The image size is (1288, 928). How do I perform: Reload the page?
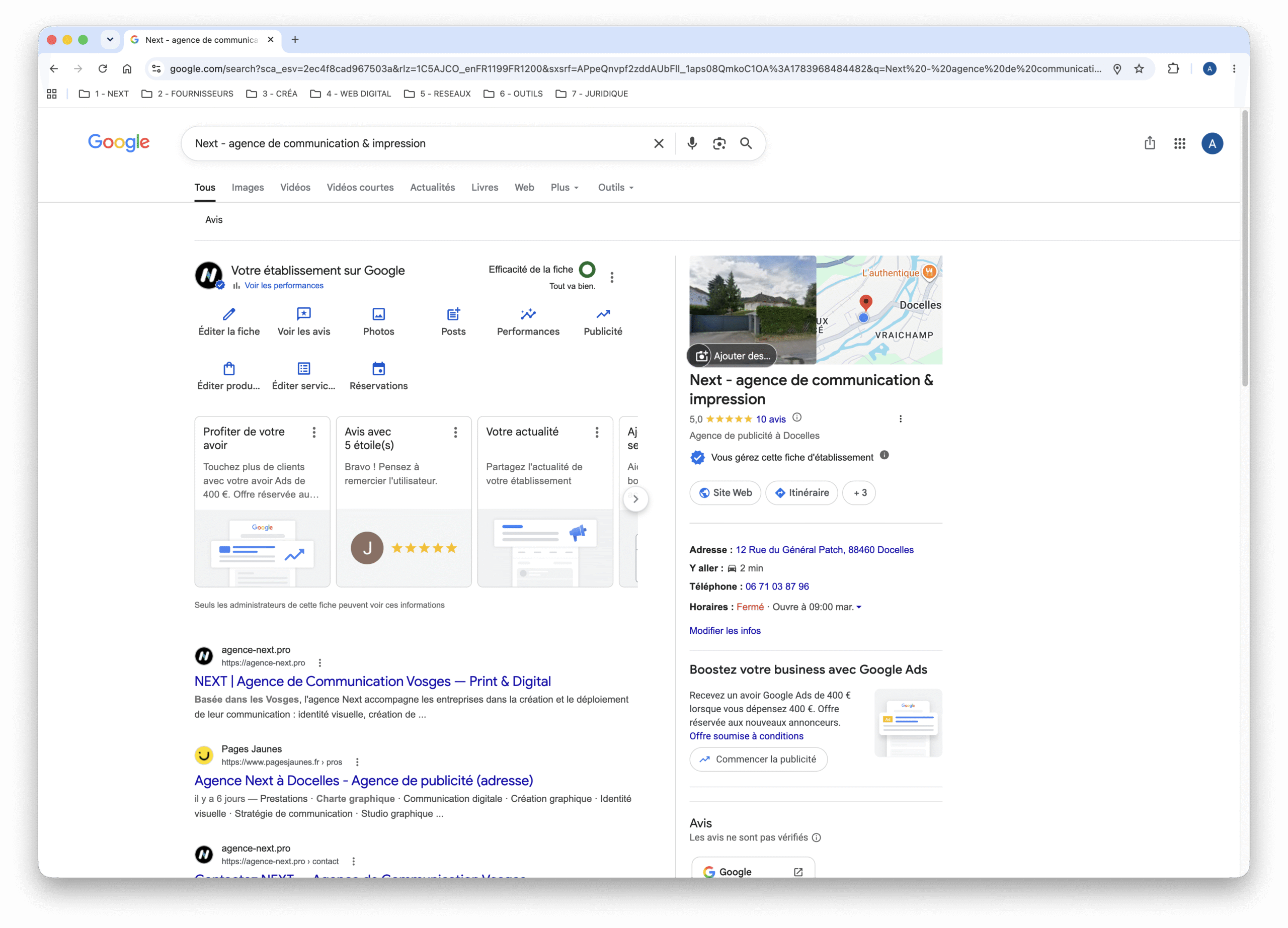pyautogui.click(x=103, y=69)
